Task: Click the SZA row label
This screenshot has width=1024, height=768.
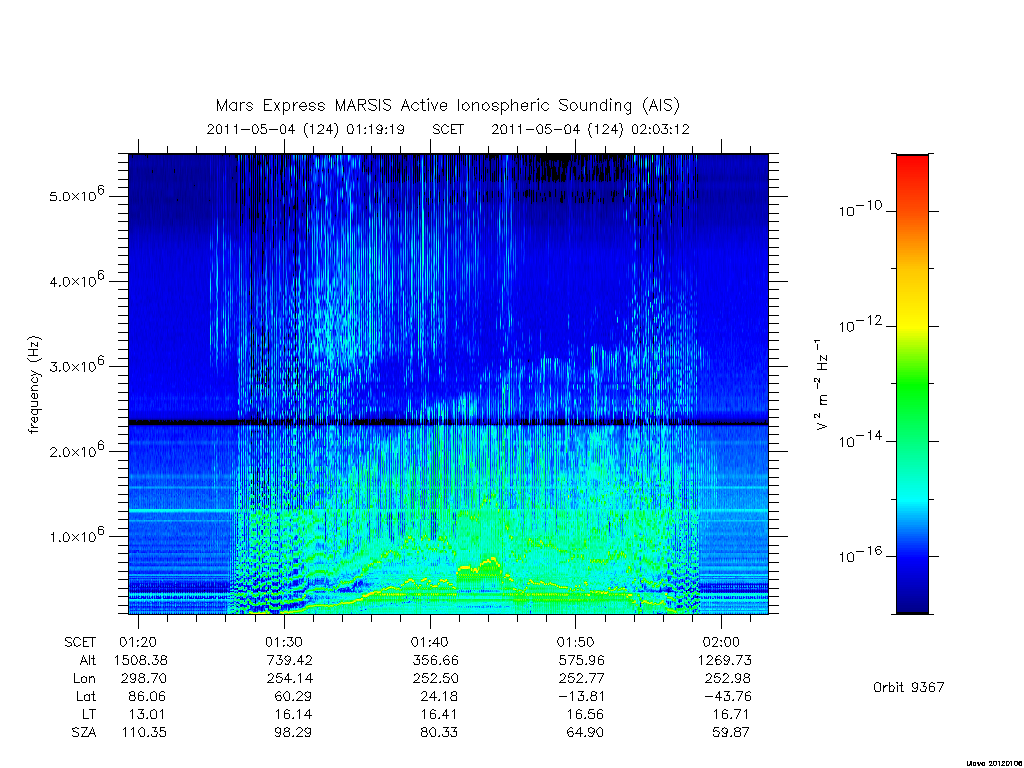Action: tap(84, 733)
